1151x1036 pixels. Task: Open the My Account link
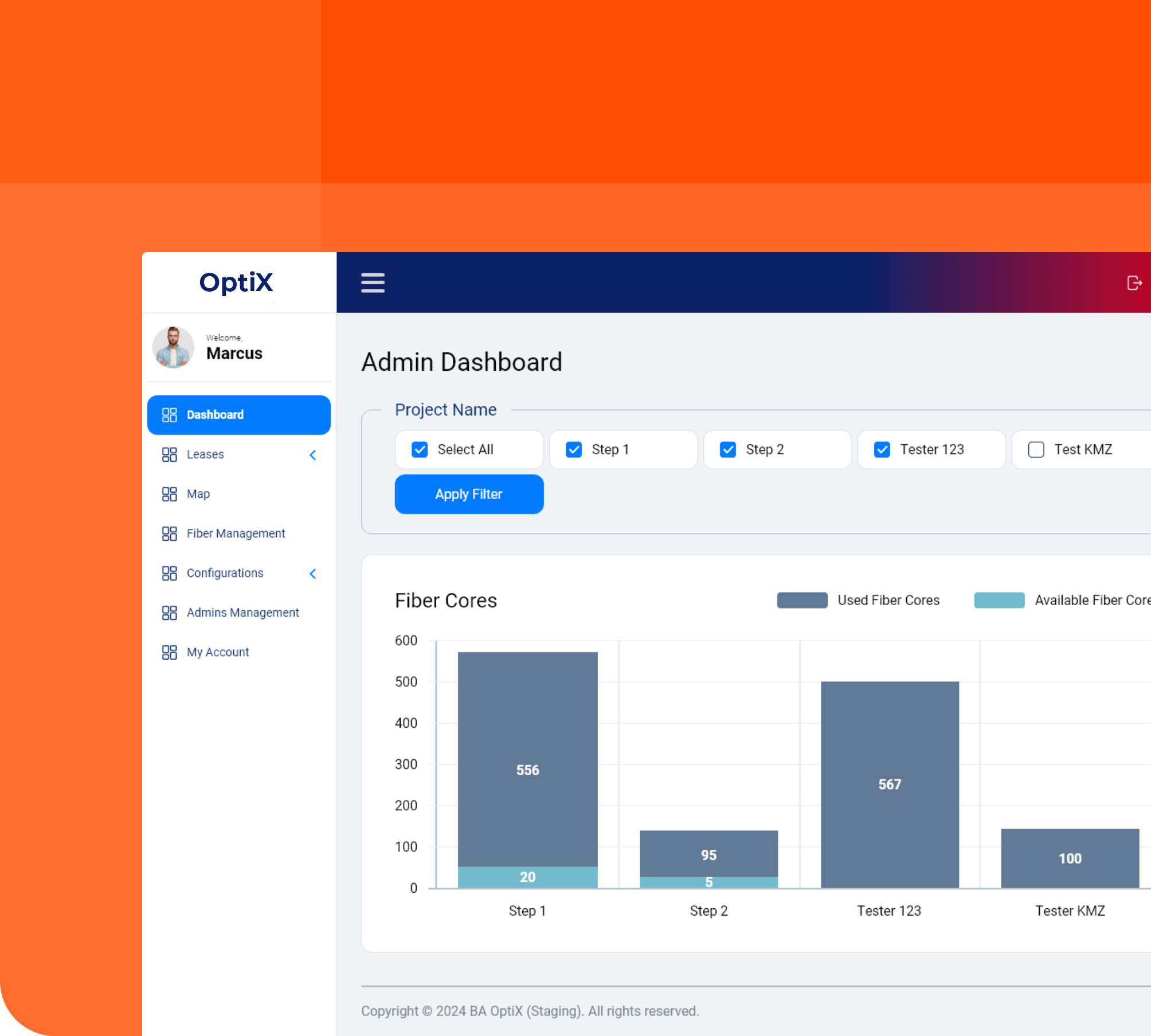(x=218, y=652)
